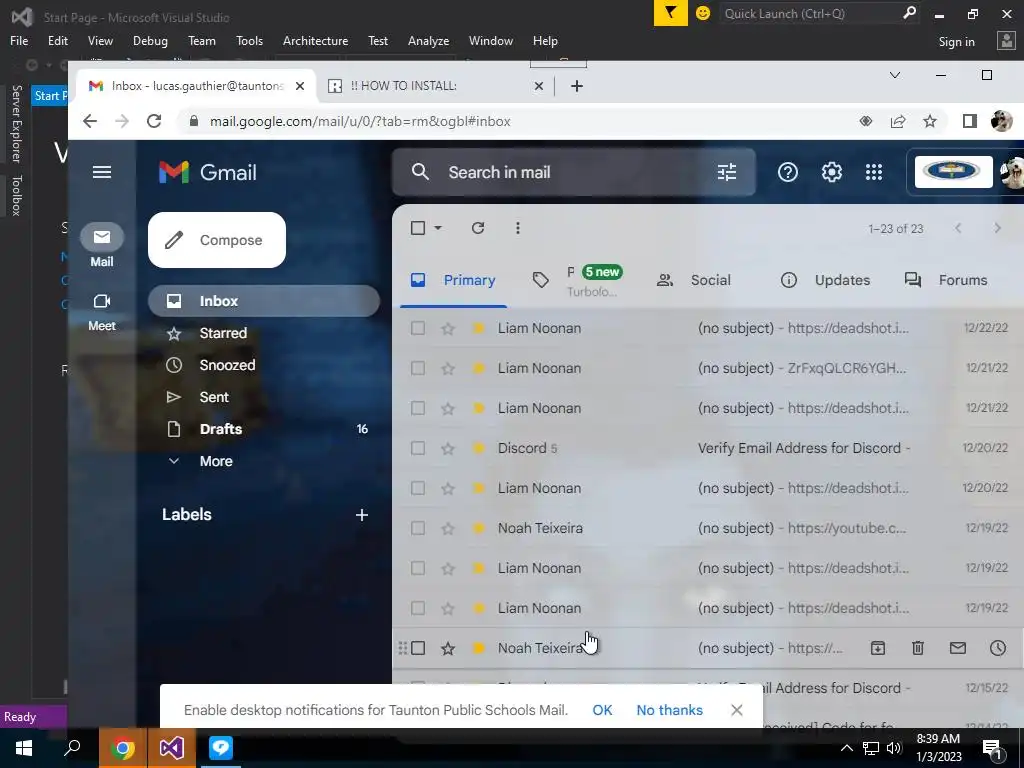Open the Meet section icon
This screenshot has width=1024, height=768.
click(x=102, y=301)
